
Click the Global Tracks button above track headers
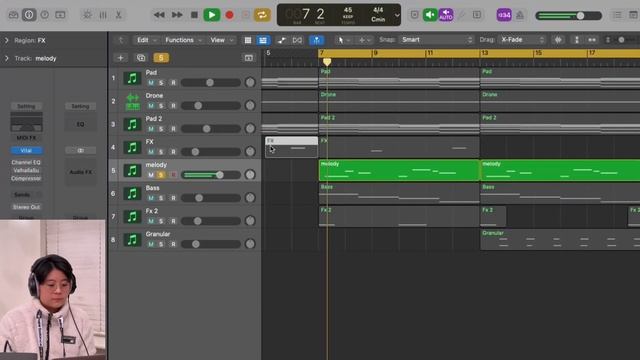pos(249,58)
